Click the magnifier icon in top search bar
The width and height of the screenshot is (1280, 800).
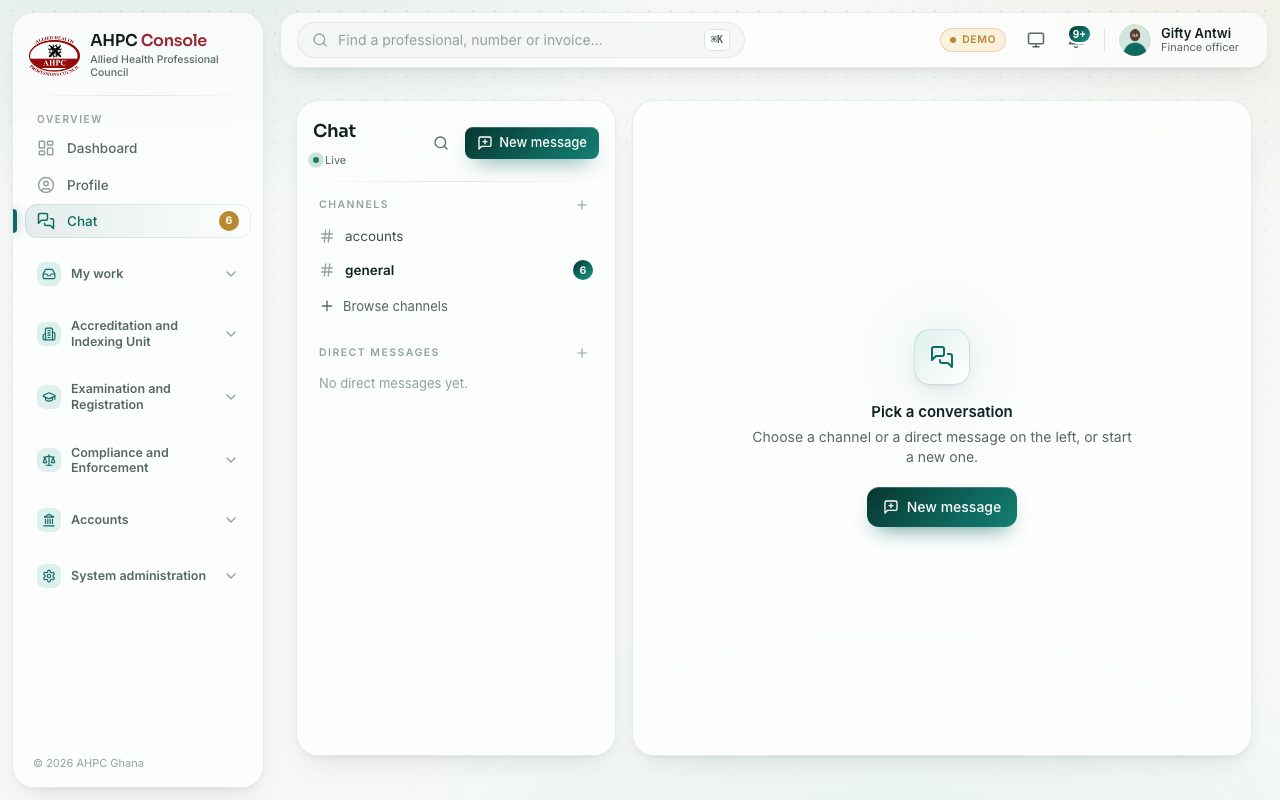point(320,40)
